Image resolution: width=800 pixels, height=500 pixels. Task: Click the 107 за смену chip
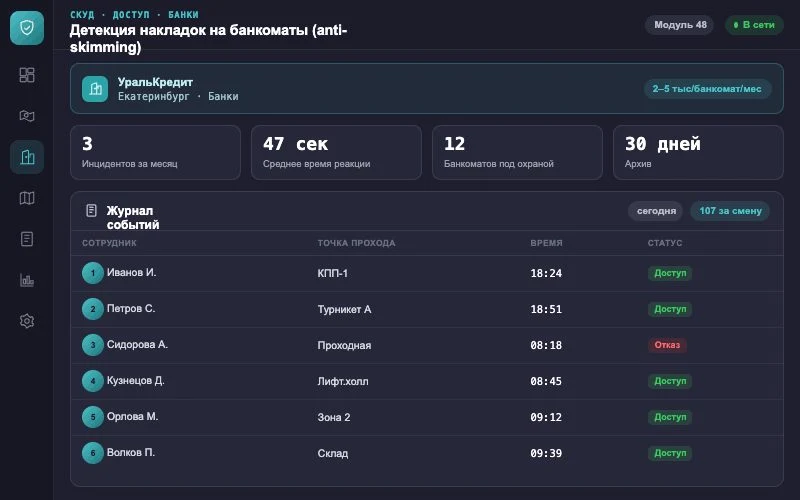[730, 211]
